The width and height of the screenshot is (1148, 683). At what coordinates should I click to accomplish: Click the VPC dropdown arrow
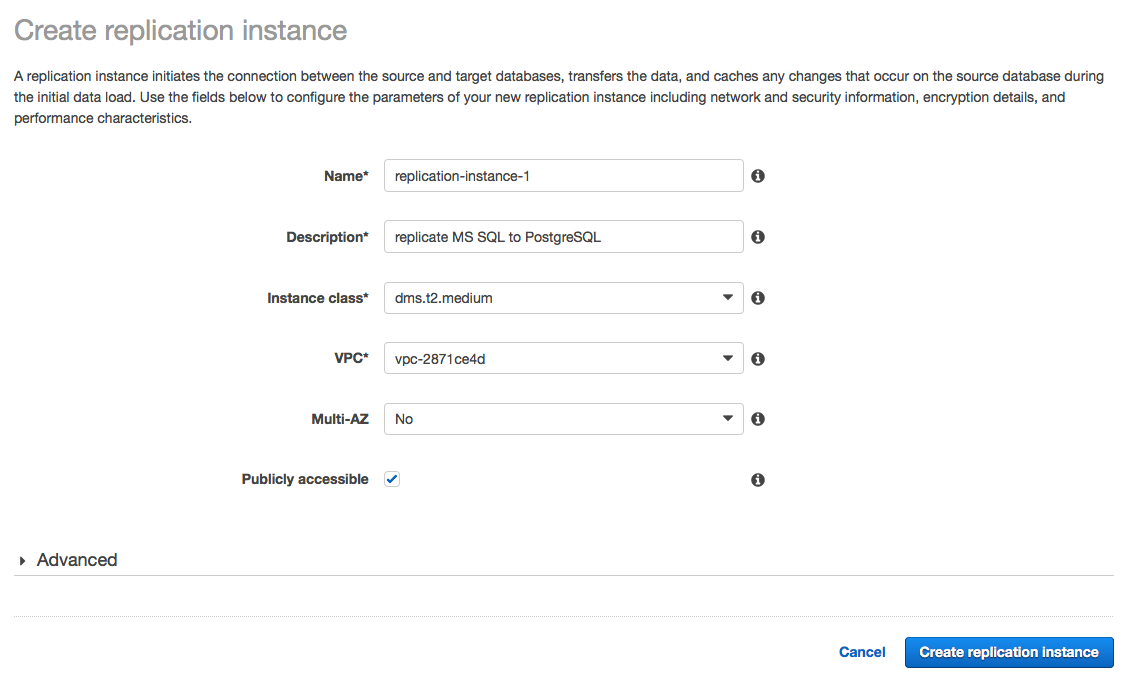729,358
